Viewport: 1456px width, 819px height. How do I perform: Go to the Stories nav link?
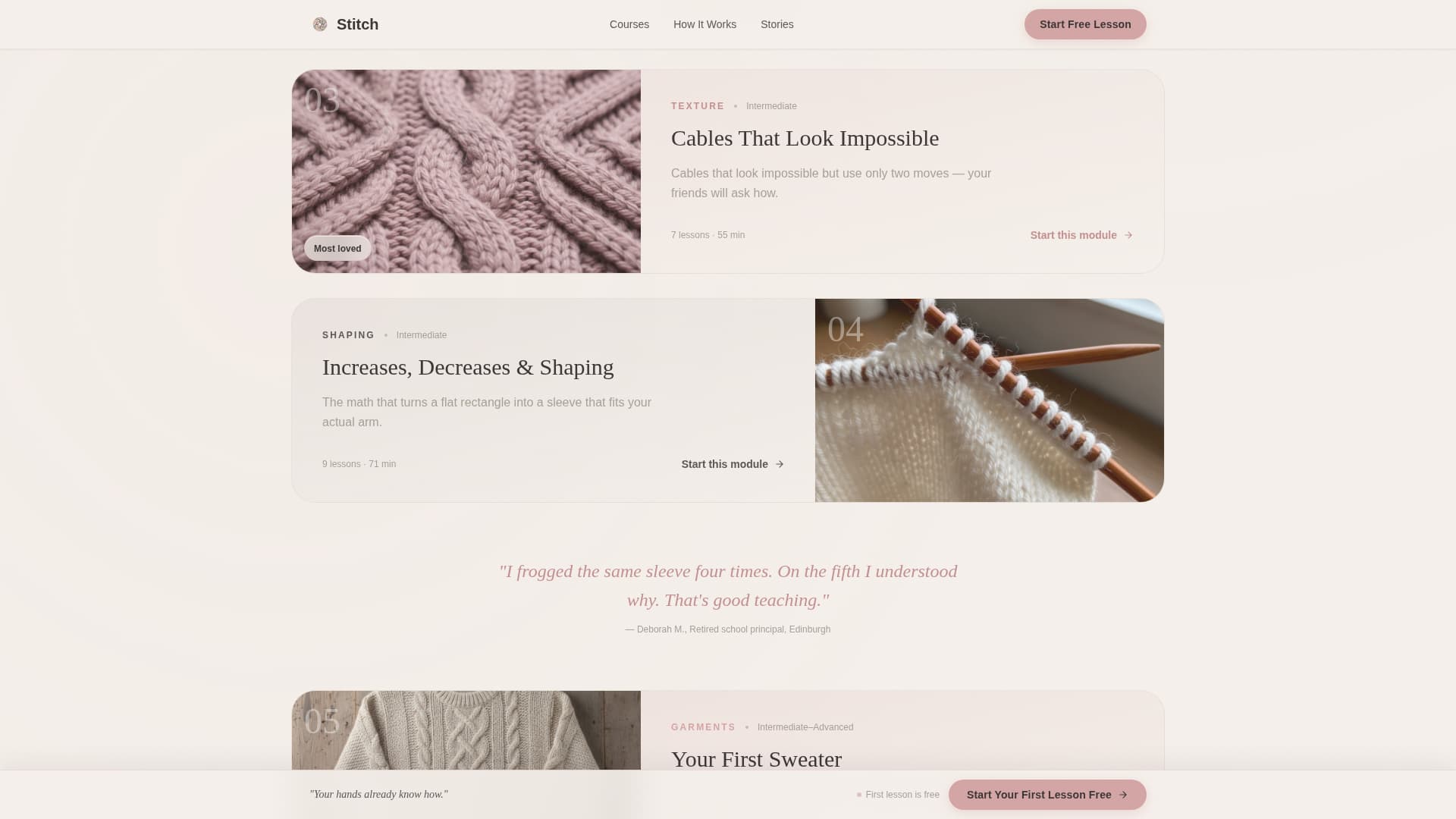tap(777, 24)
